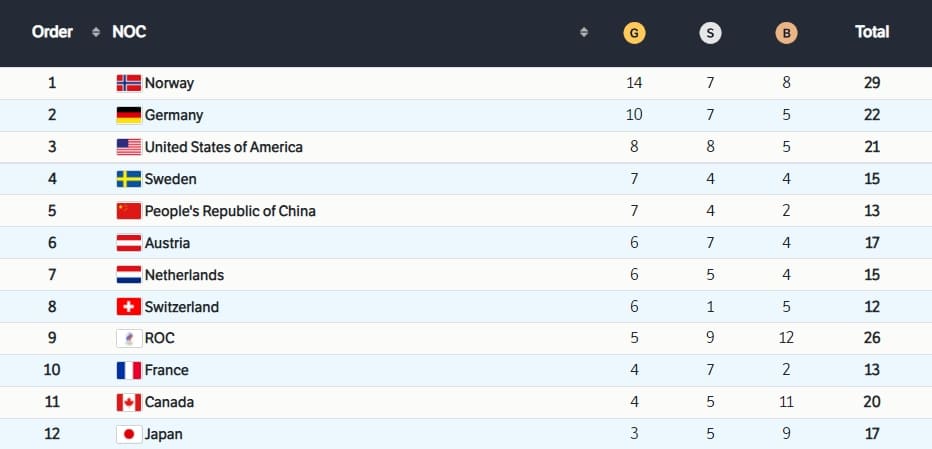Sort by gold medal column icon

[633, 33]
